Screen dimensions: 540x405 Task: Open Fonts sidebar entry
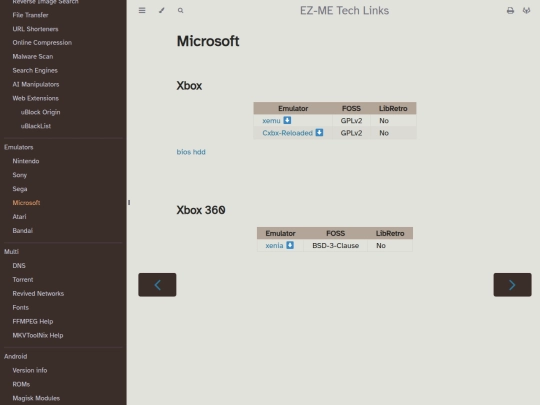pos(21,308)
